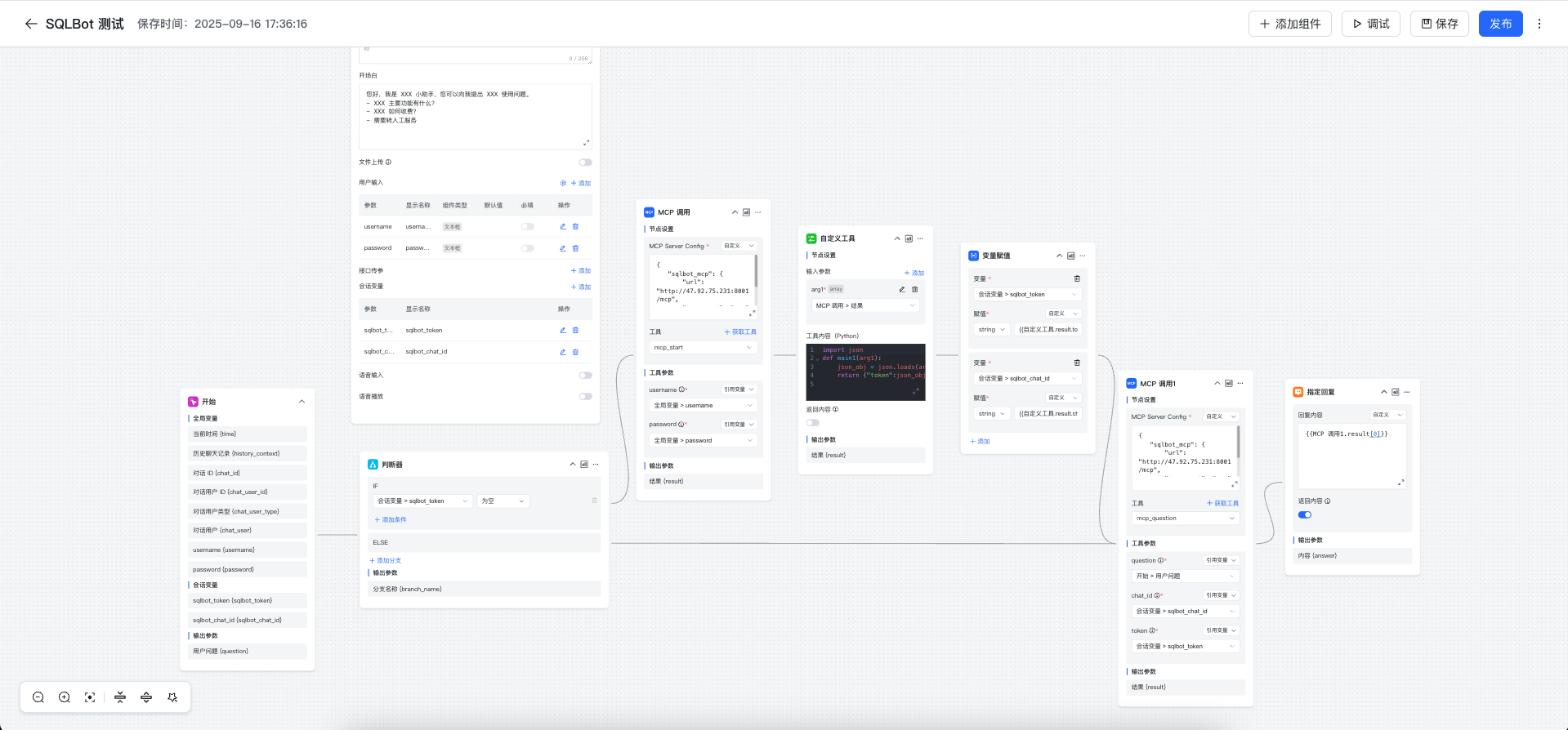Click the 发布 publish button
1568x730 pixels.
tap(1500, 24)
